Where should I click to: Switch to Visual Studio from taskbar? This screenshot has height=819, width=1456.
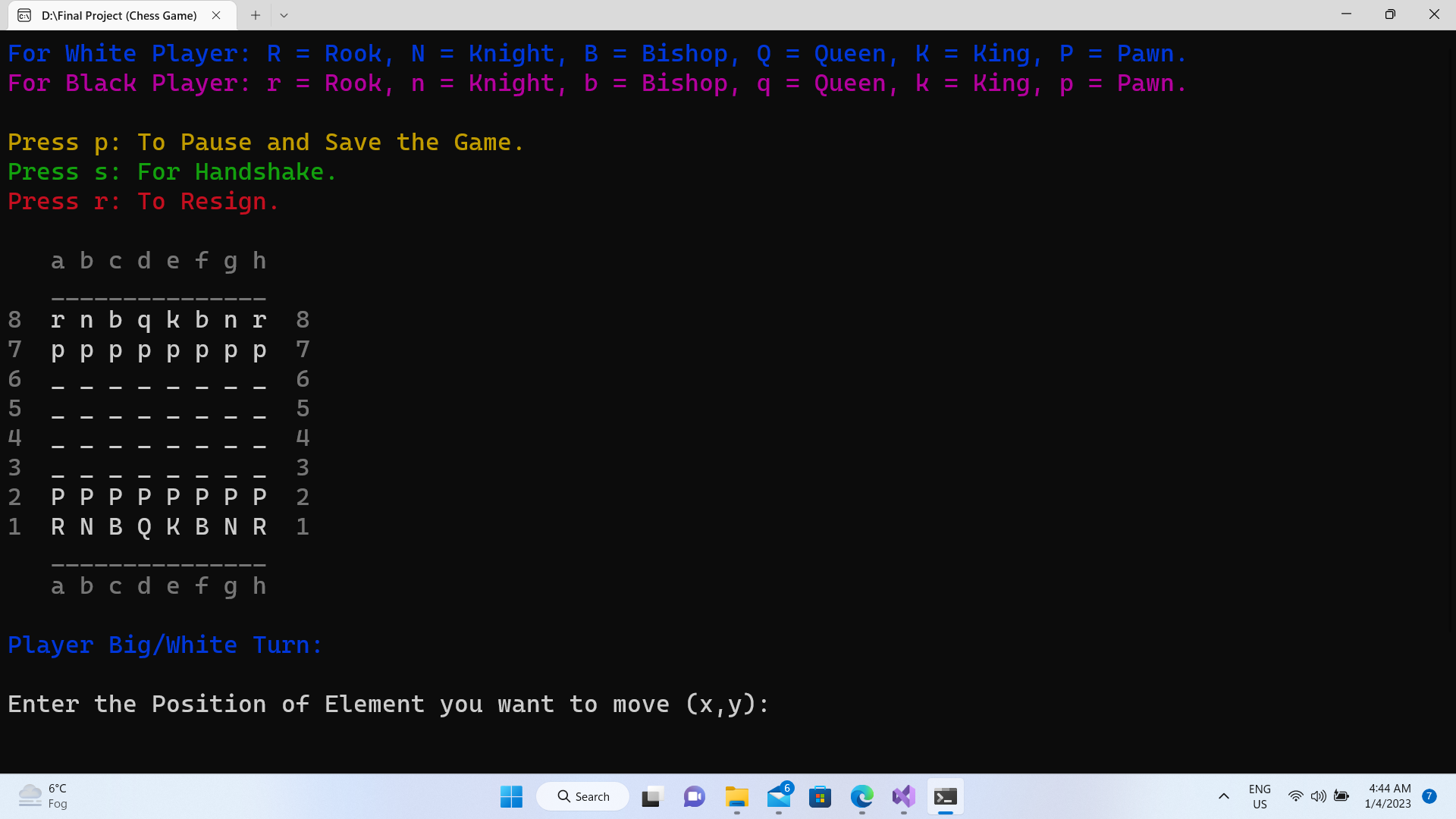pyautogui.click(x=903, y=796)
